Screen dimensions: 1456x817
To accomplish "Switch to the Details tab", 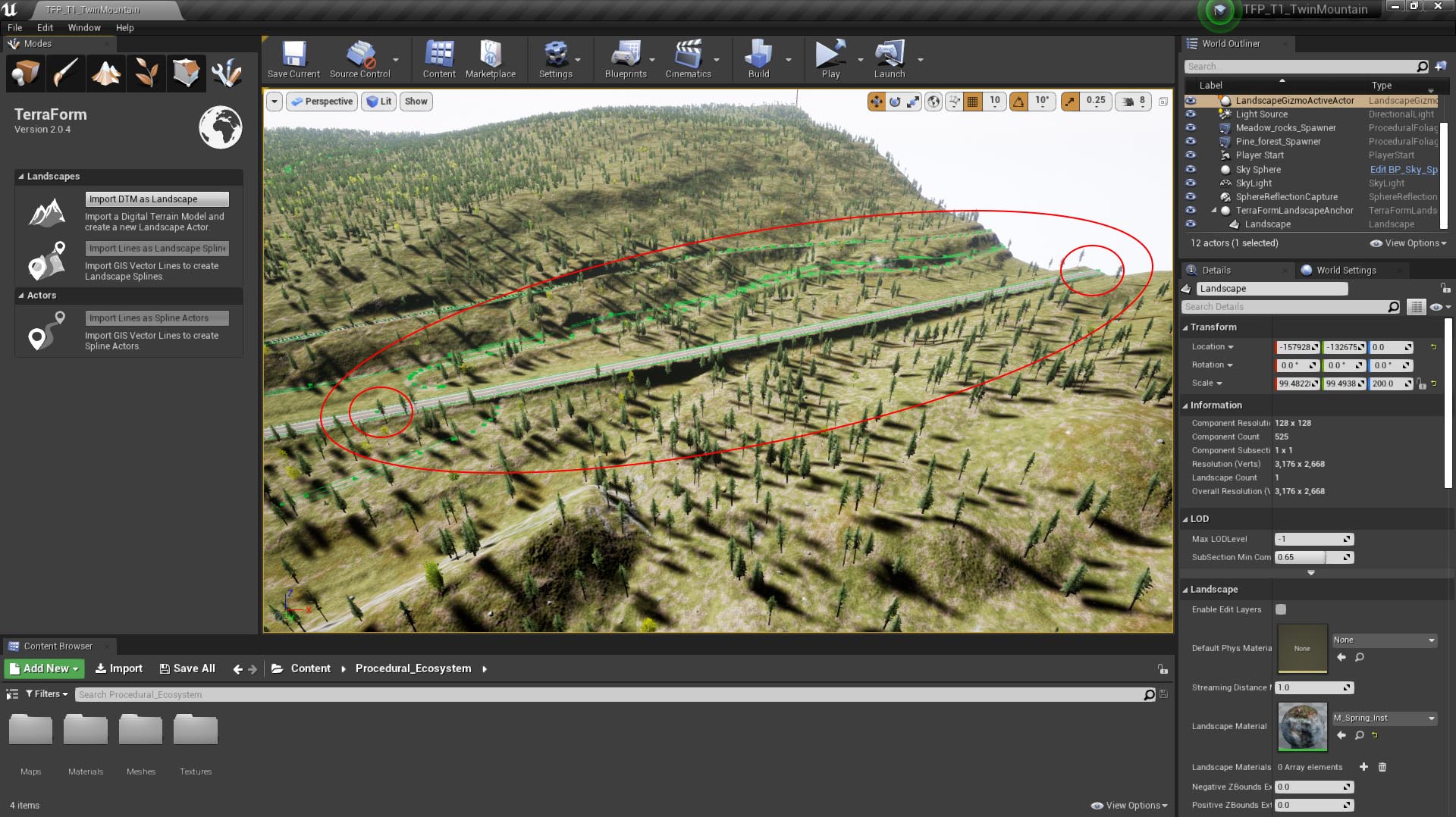I will [1216, 271].
